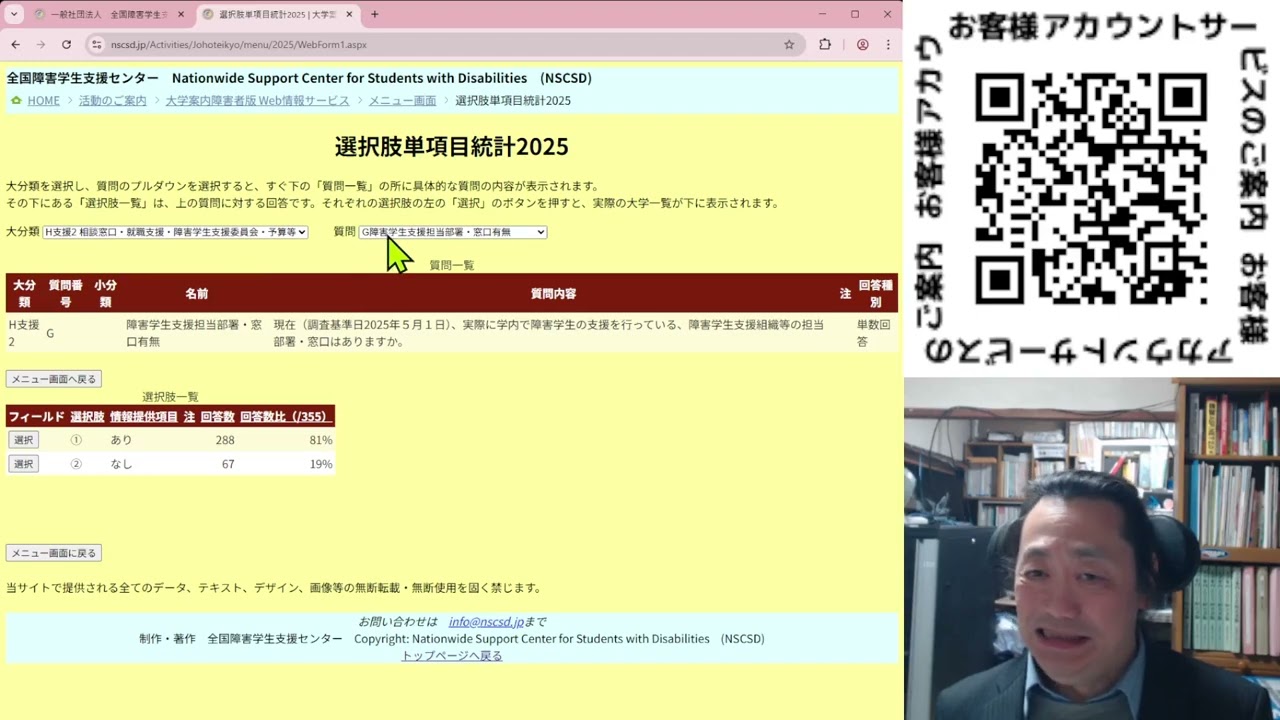Click the なし option text
Viewport: 1280px width, 720px height.
tap(121, 464)
